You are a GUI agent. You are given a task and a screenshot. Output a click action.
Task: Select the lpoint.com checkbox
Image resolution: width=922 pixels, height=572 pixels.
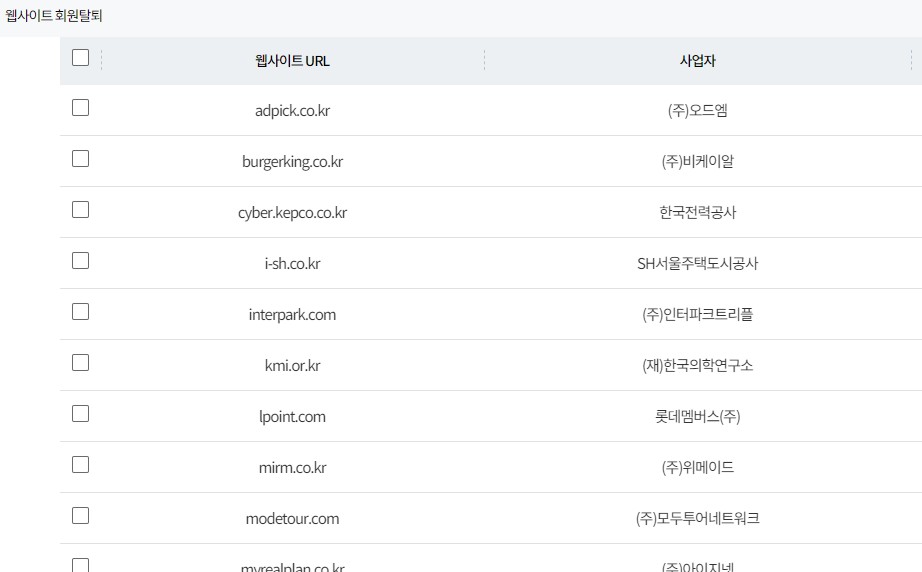(81, 414)
